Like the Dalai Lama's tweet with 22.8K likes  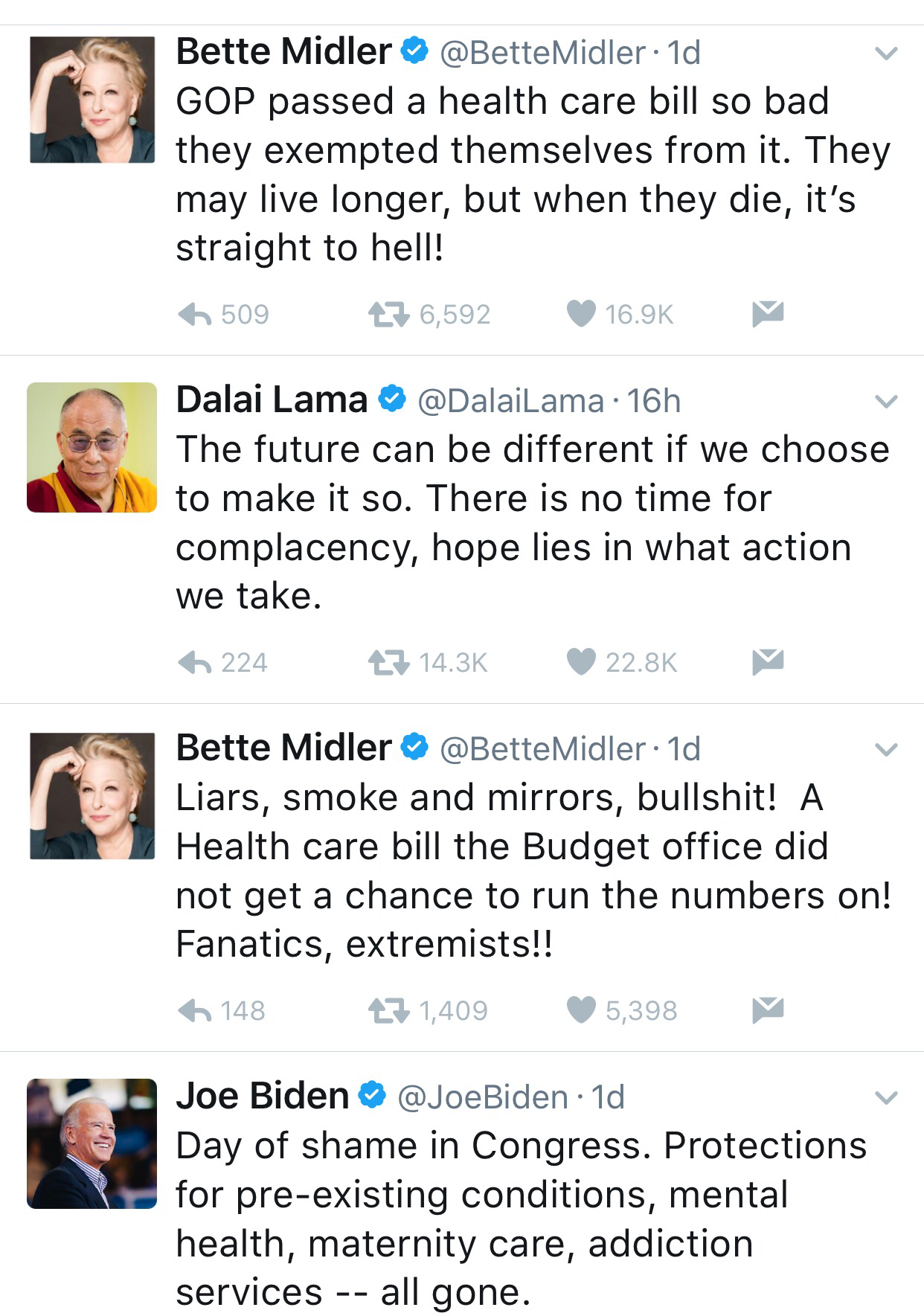(582, 661)
